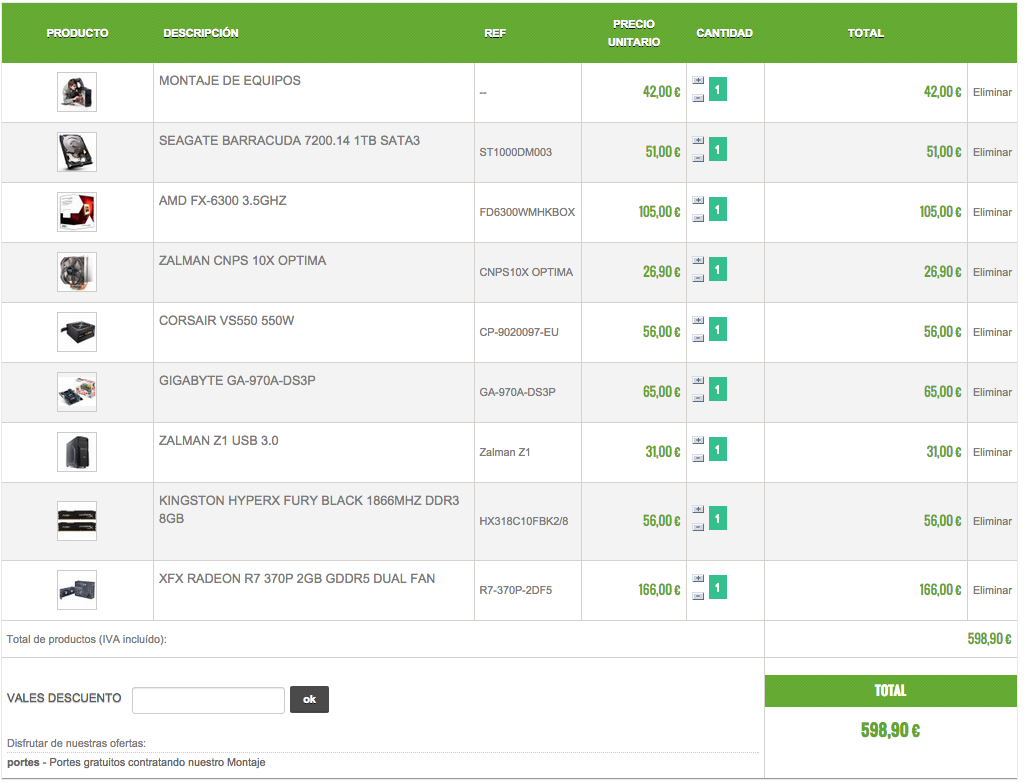
Task: Increase quantity of GIGABYTE GA-970A-DS3P
Action: tap(698, 381)
